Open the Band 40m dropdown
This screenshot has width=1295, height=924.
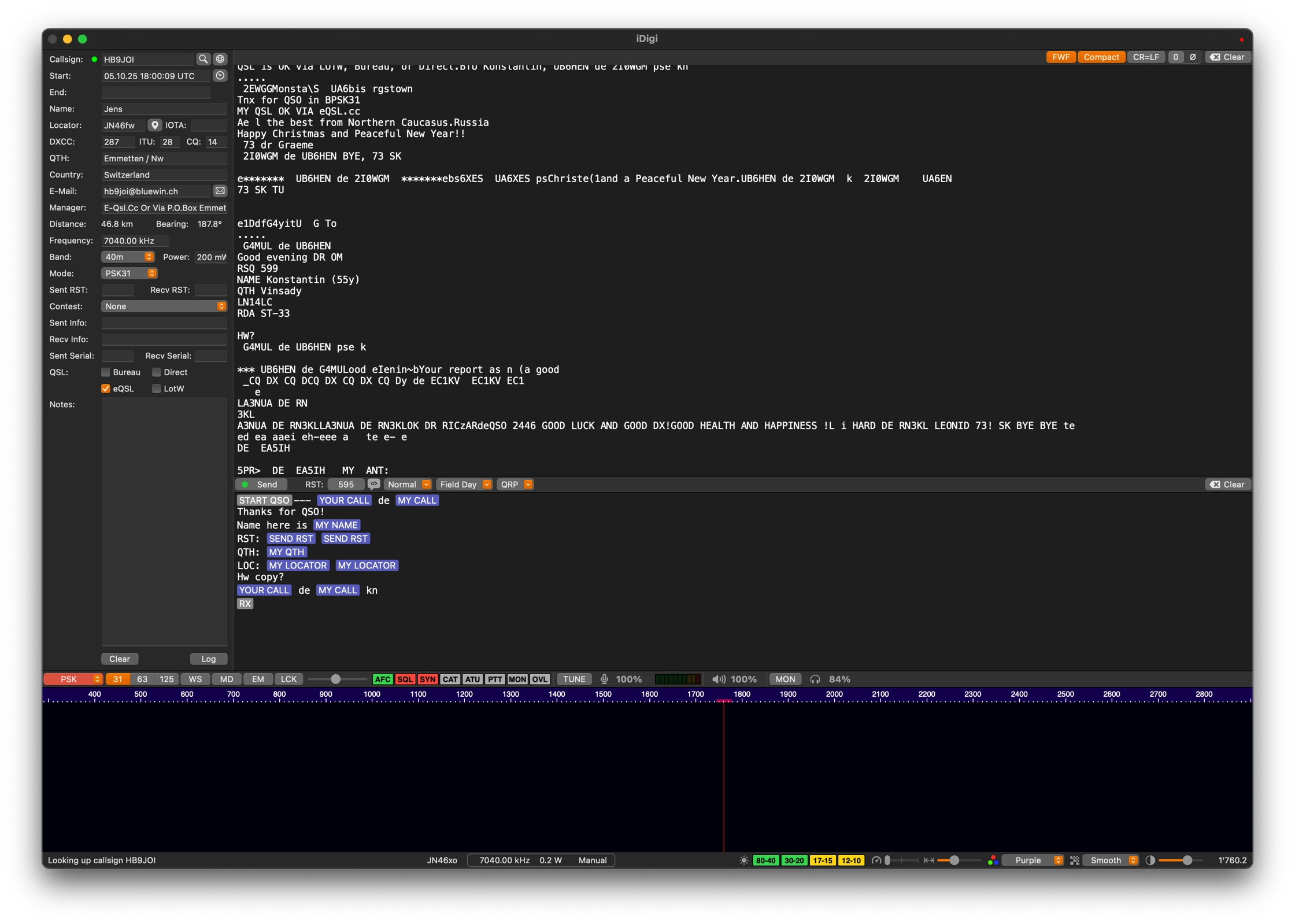tap(128, 257)
